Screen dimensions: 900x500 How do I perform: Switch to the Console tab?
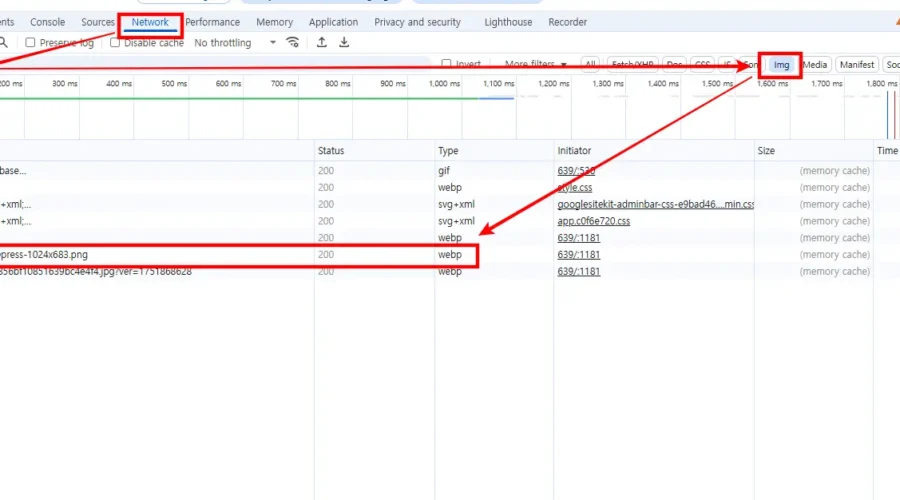tap(48, 22)
